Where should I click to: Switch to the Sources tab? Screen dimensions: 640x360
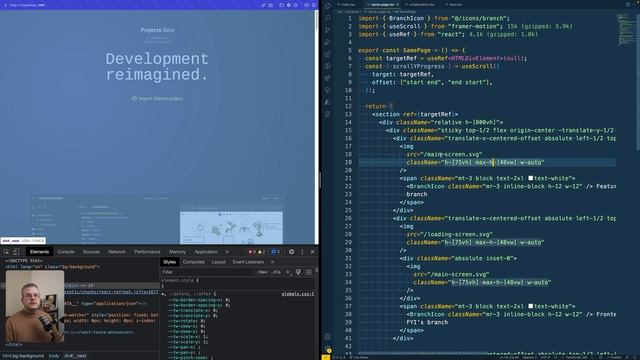pos(91,252)
